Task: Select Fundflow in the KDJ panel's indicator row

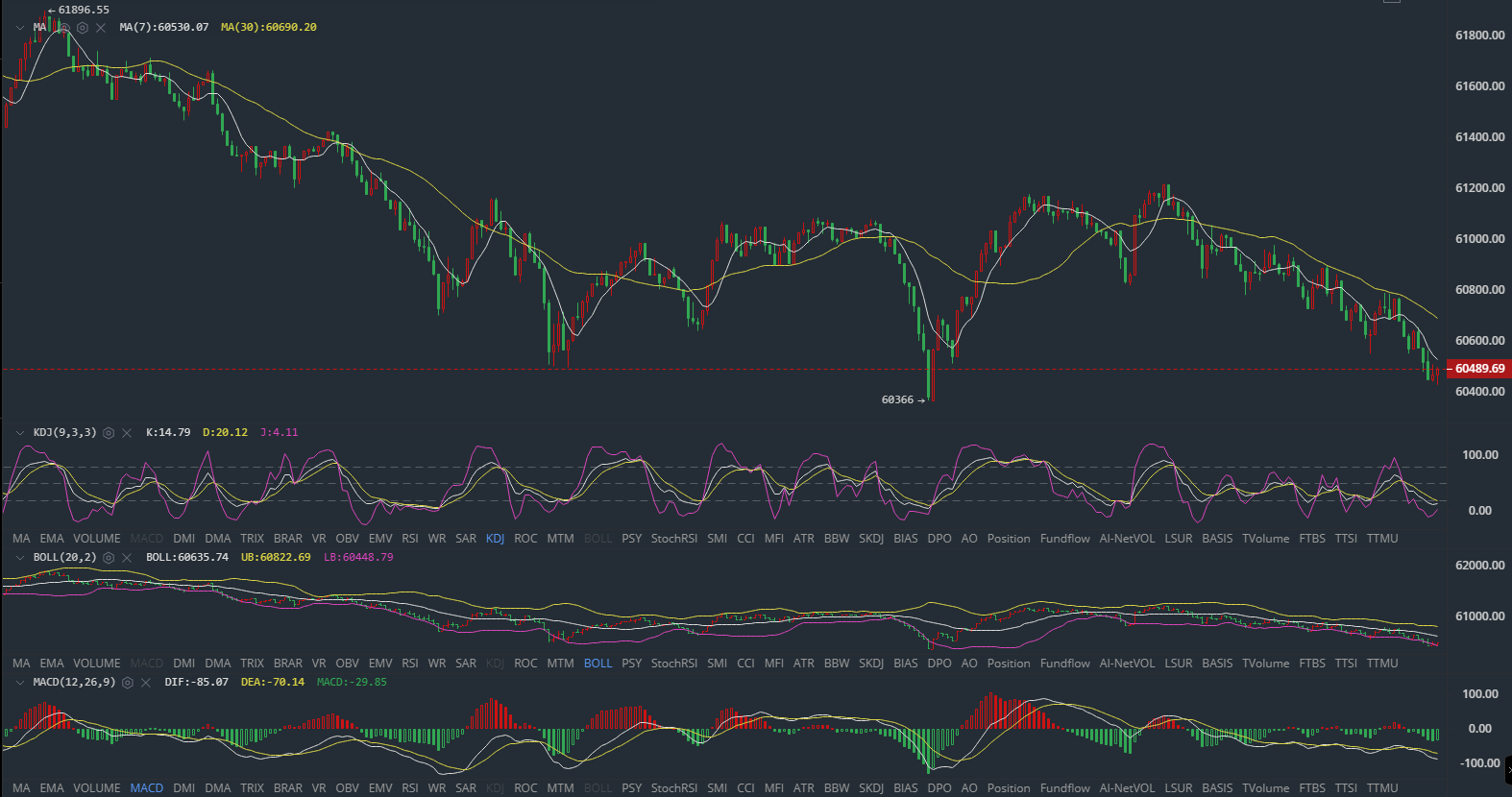Action: pos(1065,539)
